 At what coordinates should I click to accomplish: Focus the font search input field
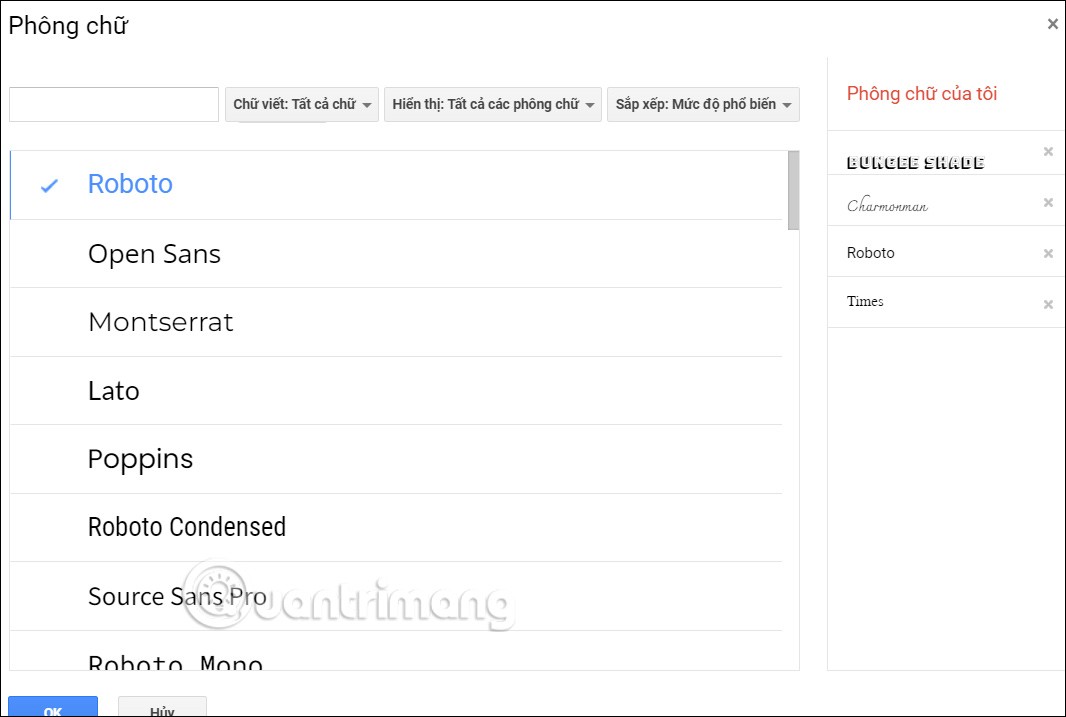pyautogui.click(x=114, y=105)
